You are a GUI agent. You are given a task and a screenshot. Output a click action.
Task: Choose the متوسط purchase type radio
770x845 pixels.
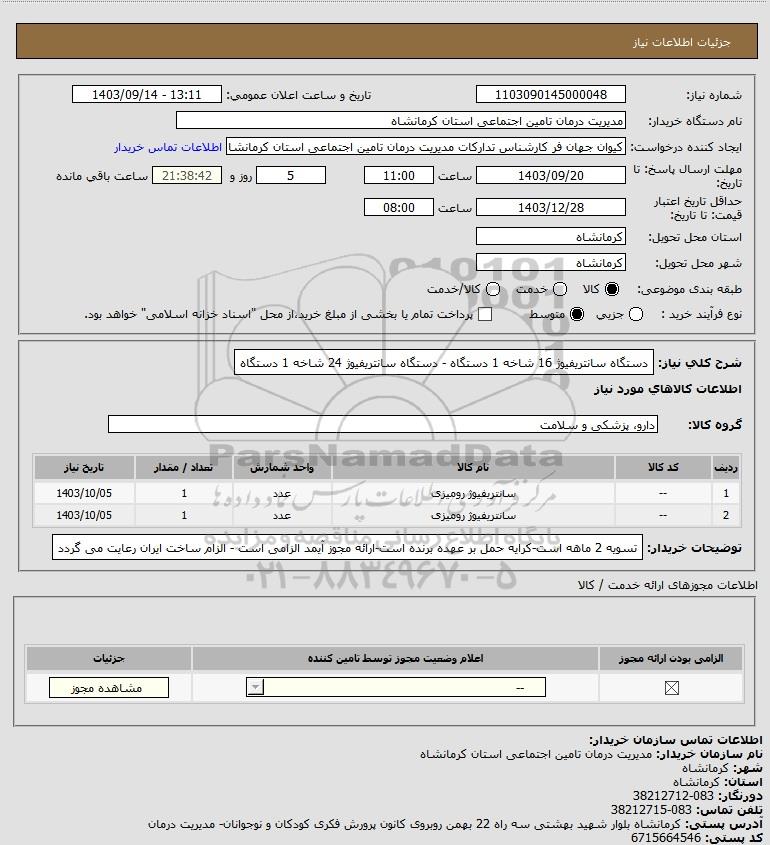(x=577, y=314)
